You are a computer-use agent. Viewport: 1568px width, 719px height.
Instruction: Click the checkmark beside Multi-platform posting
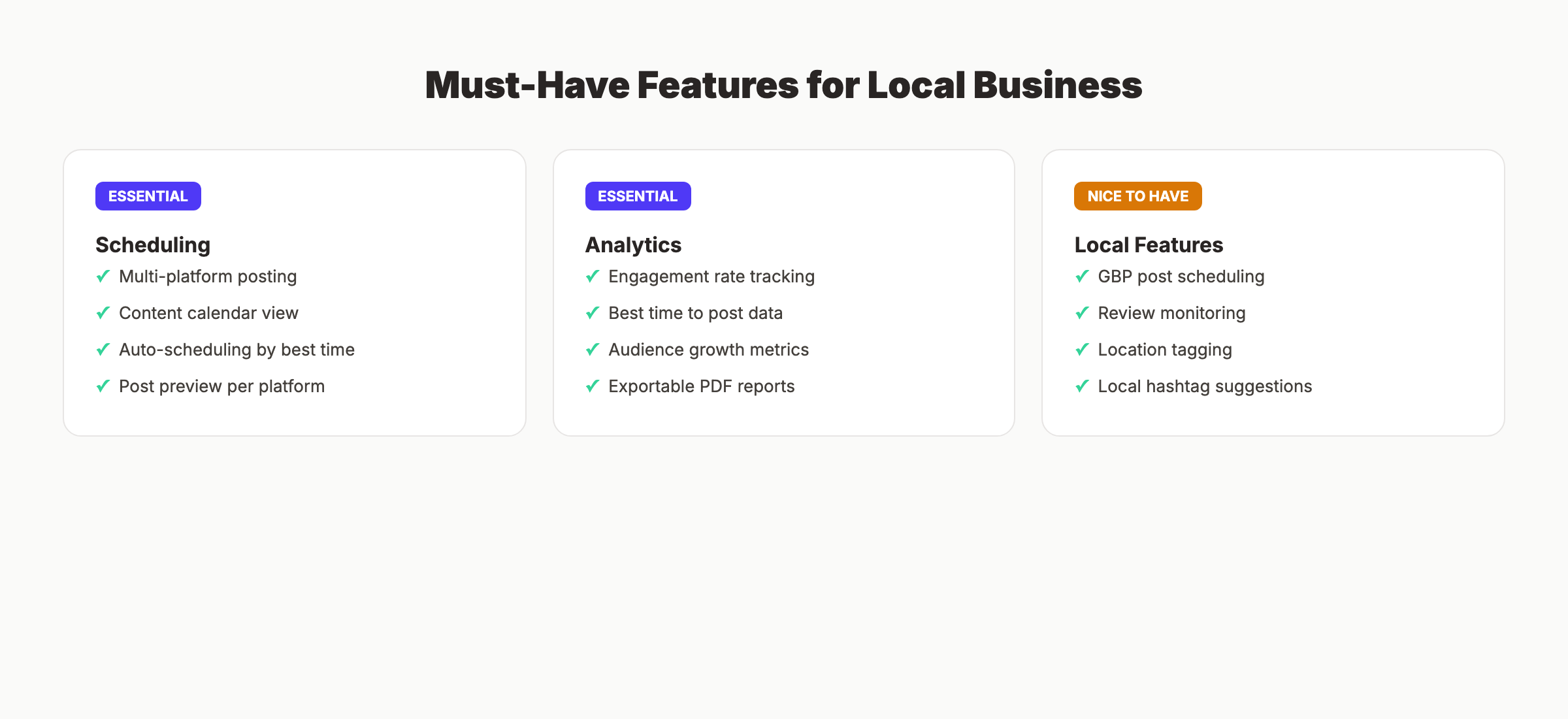[103, 276]
